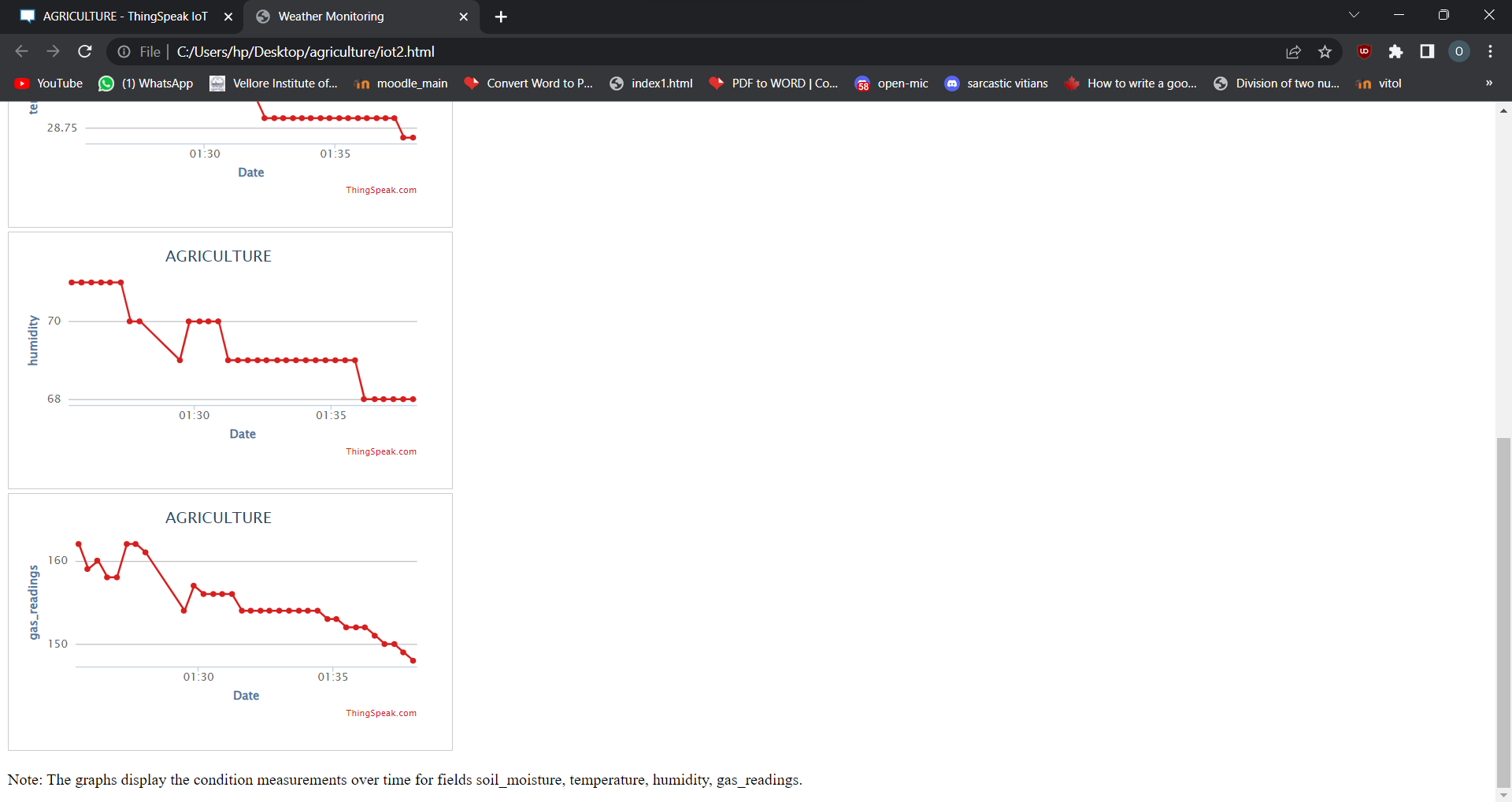Click the note text about graph fields
The image size is (1512, 802).
405,780
